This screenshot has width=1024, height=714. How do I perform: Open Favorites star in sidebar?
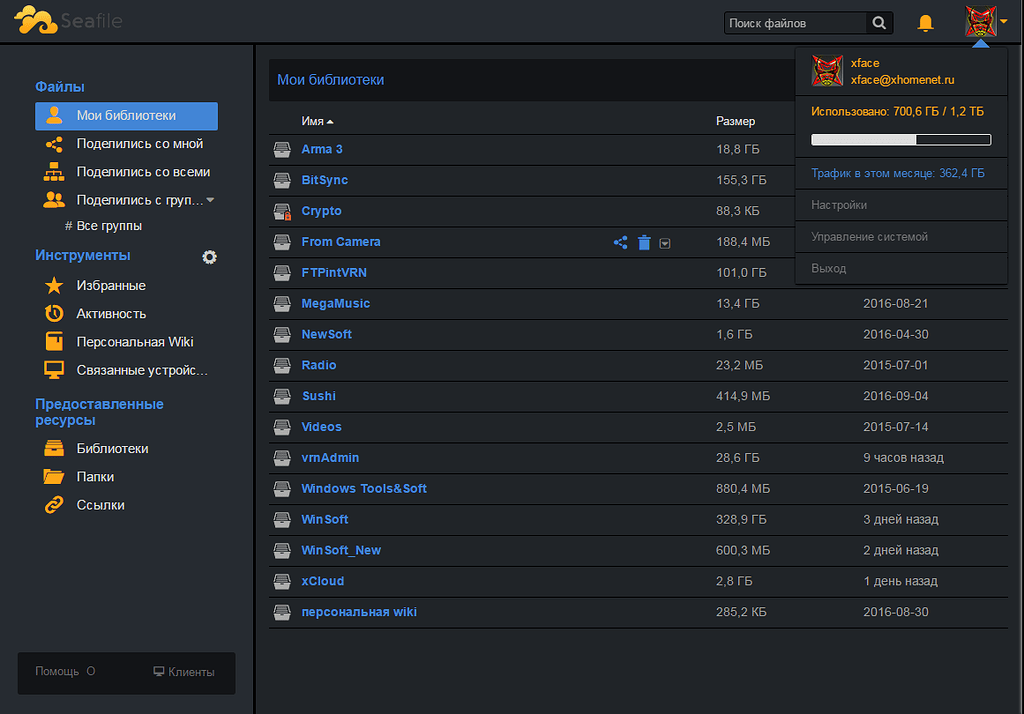[x=54, y=285]
